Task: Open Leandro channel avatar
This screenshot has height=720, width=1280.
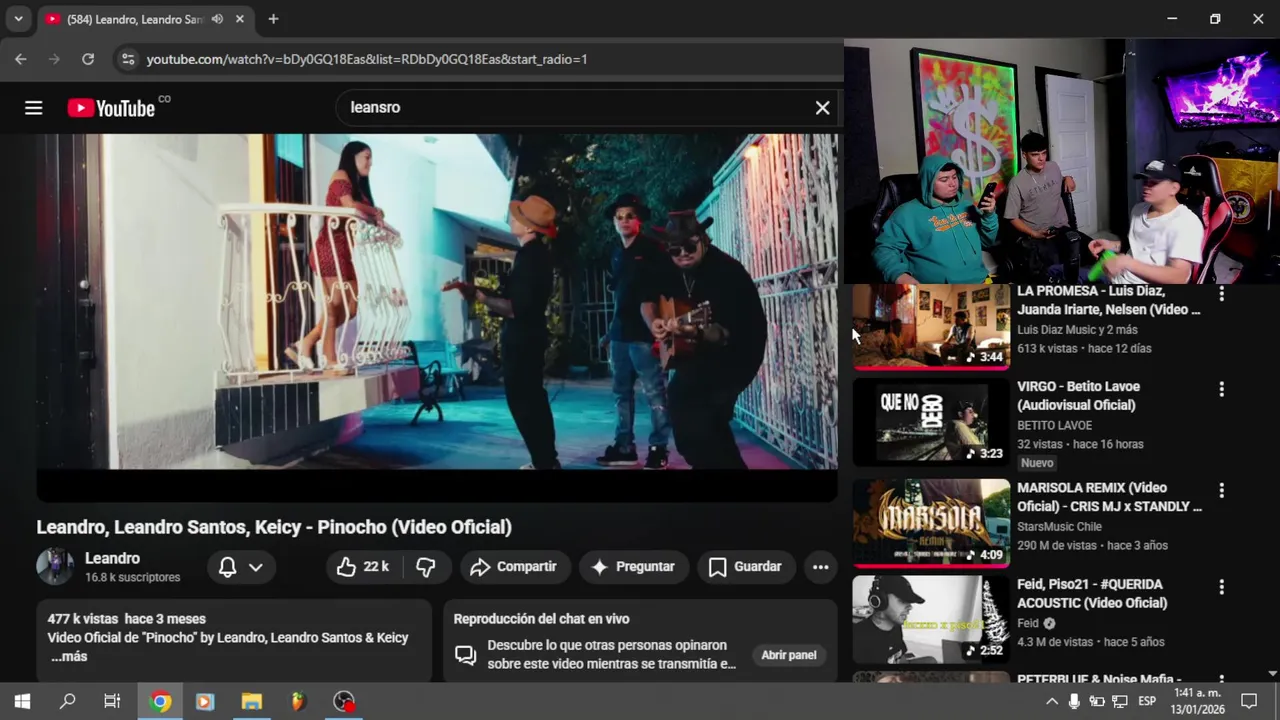Action: coord(55,566)
